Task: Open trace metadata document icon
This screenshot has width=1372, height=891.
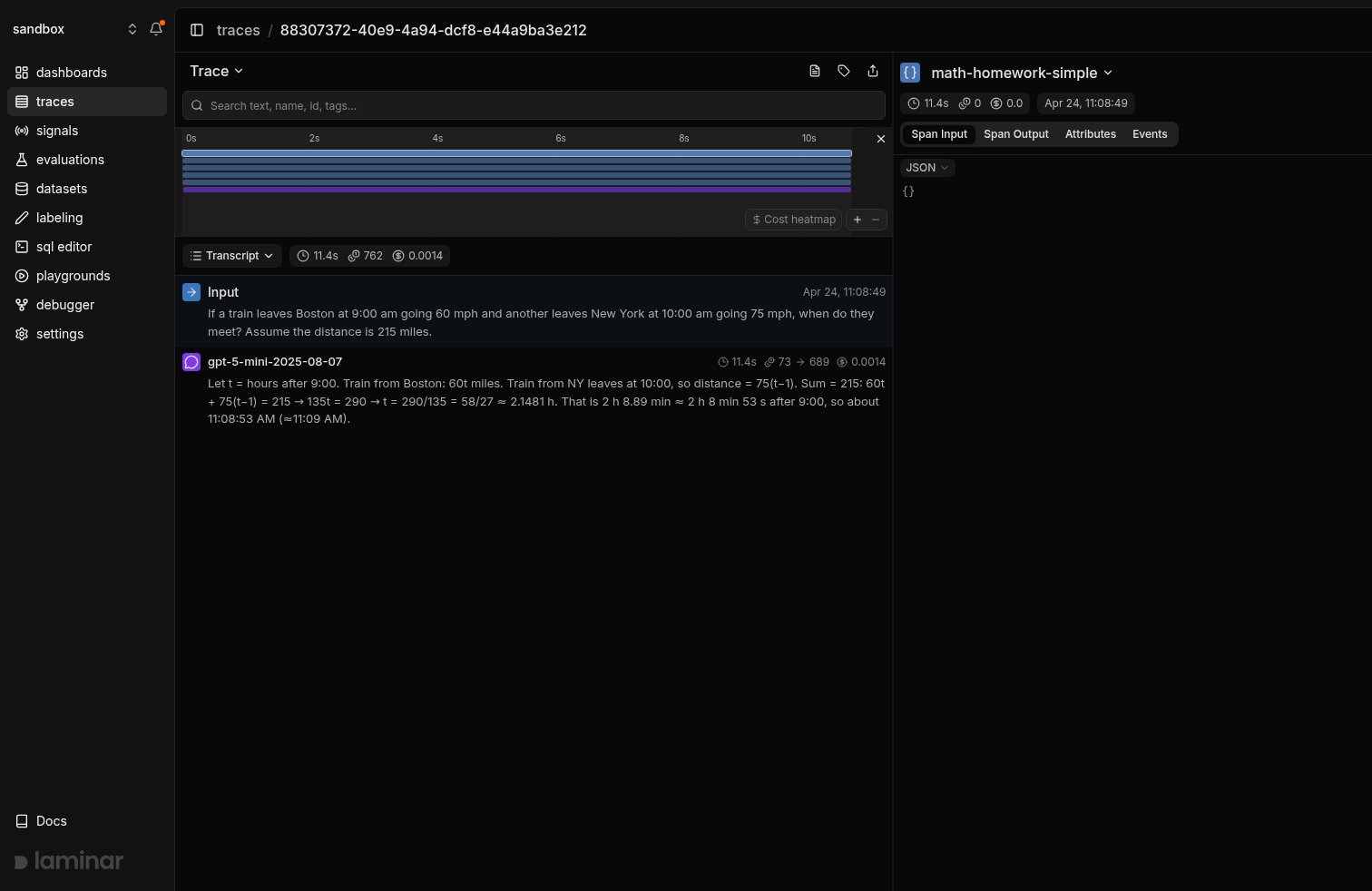Action: pyautogui.click(x=815, y=71)
